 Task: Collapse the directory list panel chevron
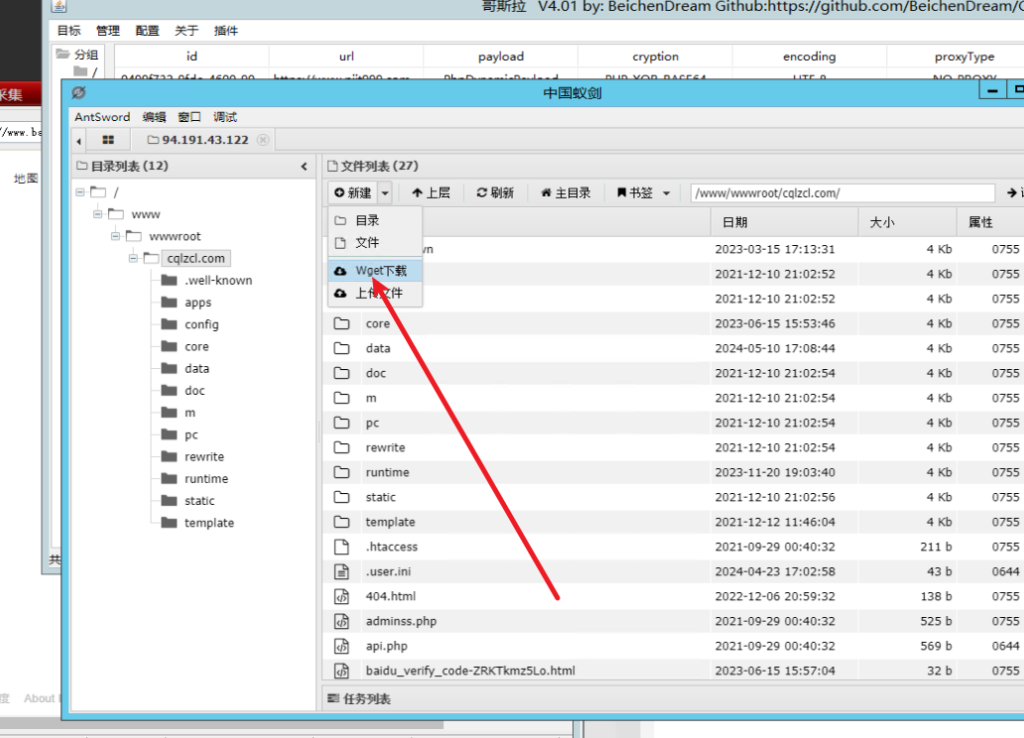pos(304,166)
